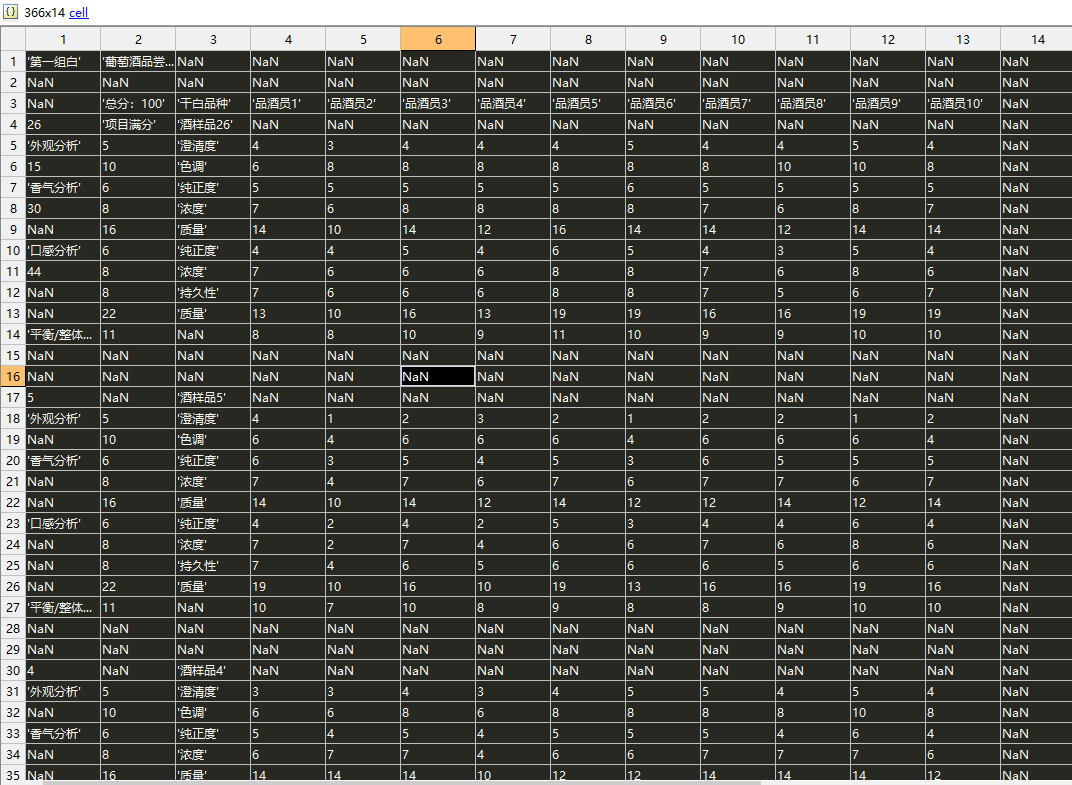Click column header 1
This screenshot has height=785, width=1072.
coord(63,39)
